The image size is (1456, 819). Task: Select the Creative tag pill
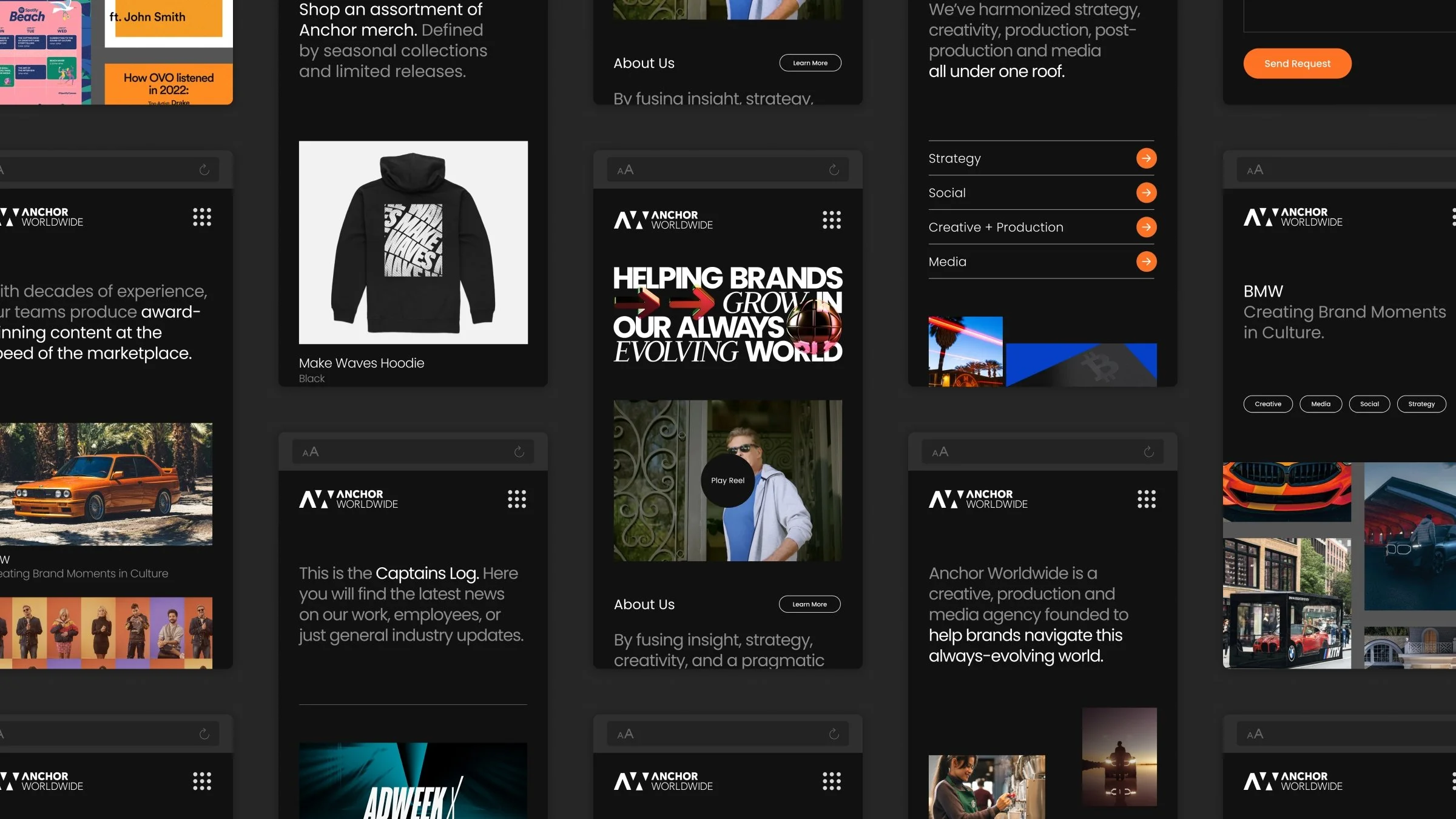1268,404
